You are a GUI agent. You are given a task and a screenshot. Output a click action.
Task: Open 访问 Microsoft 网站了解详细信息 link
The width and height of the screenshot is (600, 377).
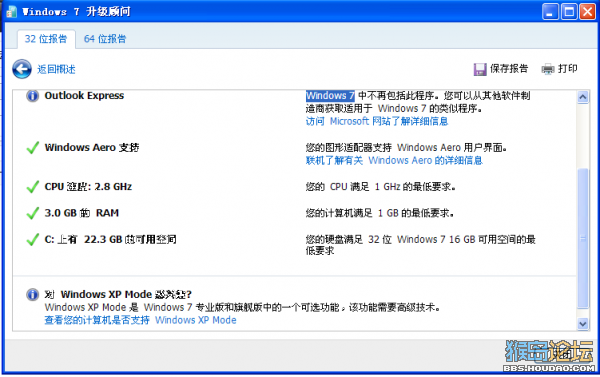377,121
